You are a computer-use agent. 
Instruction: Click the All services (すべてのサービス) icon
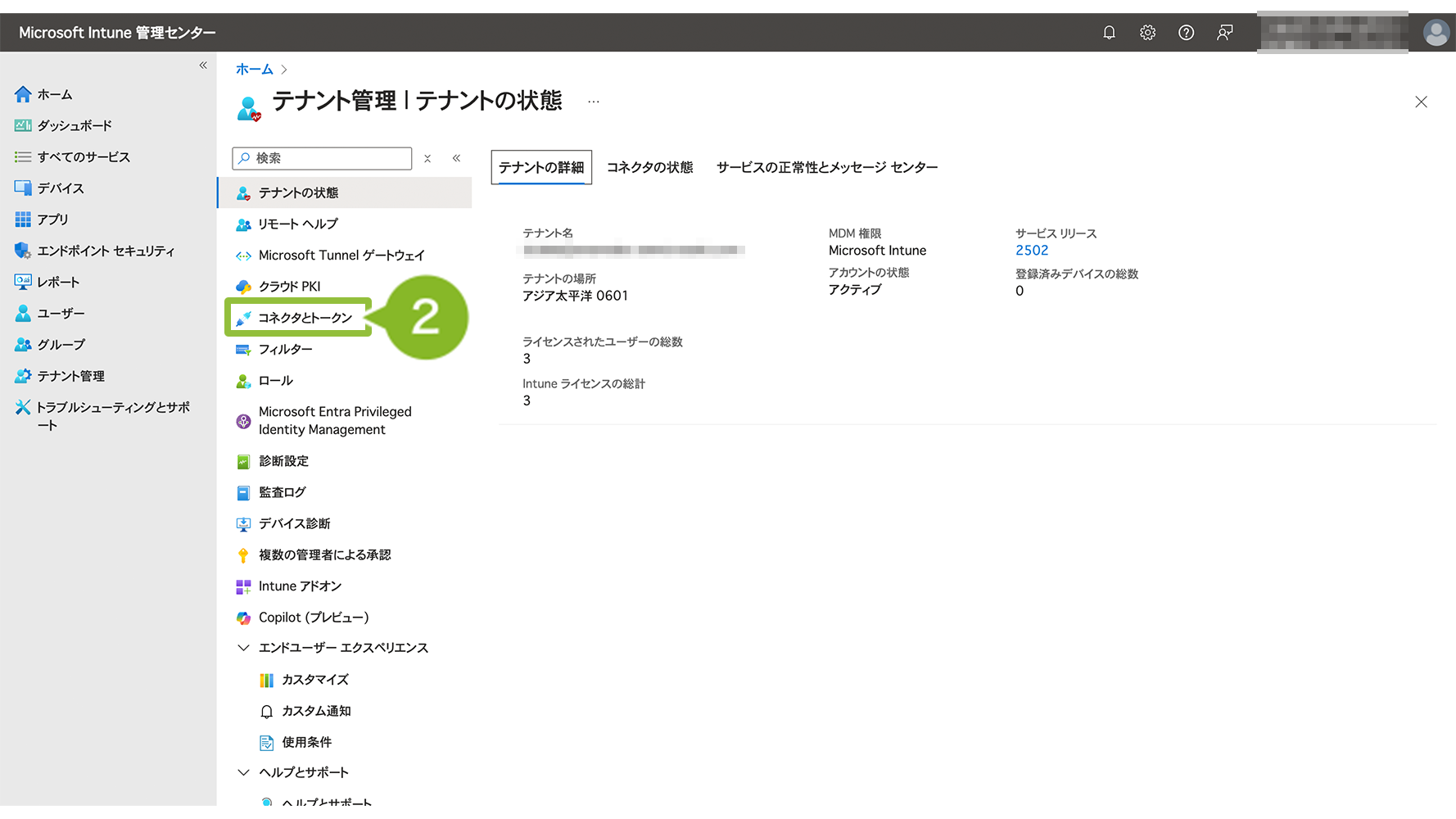tap(23, 156)
